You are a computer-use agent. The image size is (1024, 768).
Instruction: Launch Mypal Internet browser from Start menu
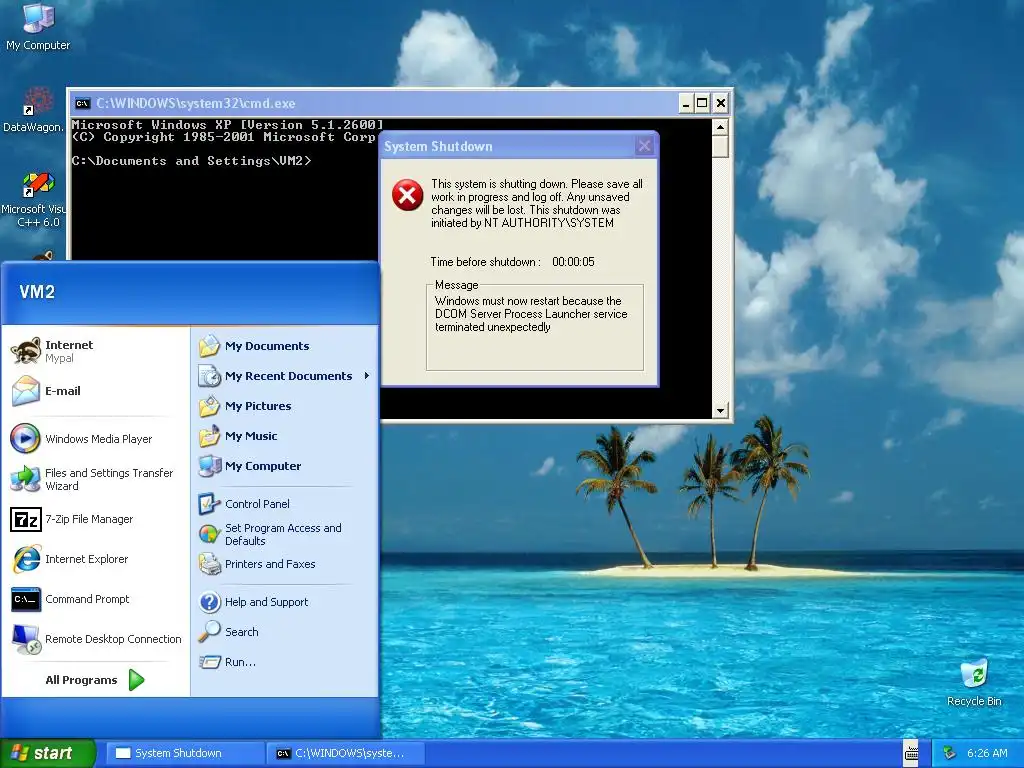95,351
